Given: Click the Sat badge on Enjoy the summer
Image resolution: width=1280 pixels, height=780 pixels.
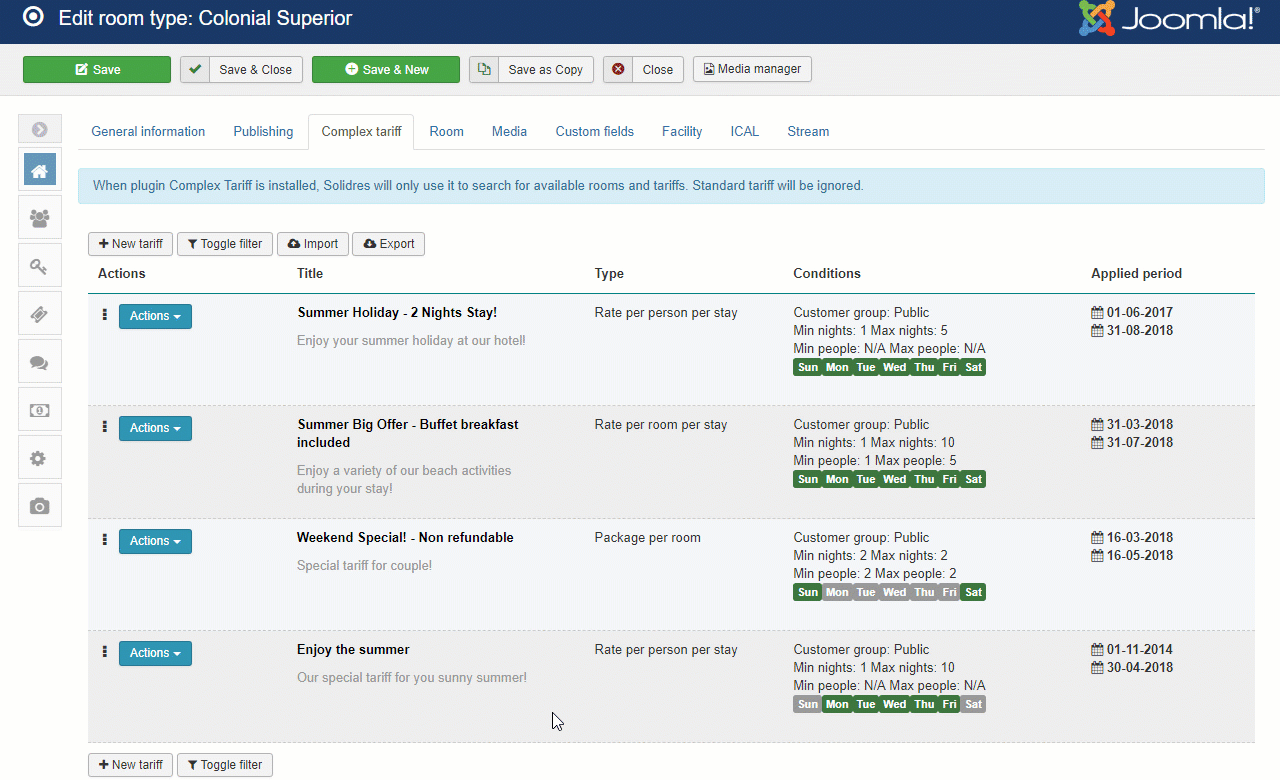Looking at the screenshot, I should point(973,704).
